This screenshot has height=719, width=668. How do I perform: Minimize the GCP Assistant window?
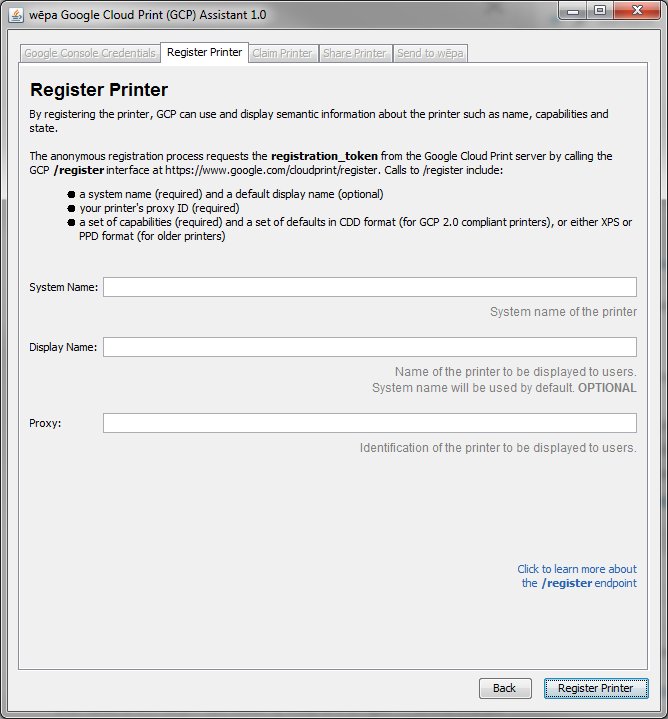click(x=573, y=11)
